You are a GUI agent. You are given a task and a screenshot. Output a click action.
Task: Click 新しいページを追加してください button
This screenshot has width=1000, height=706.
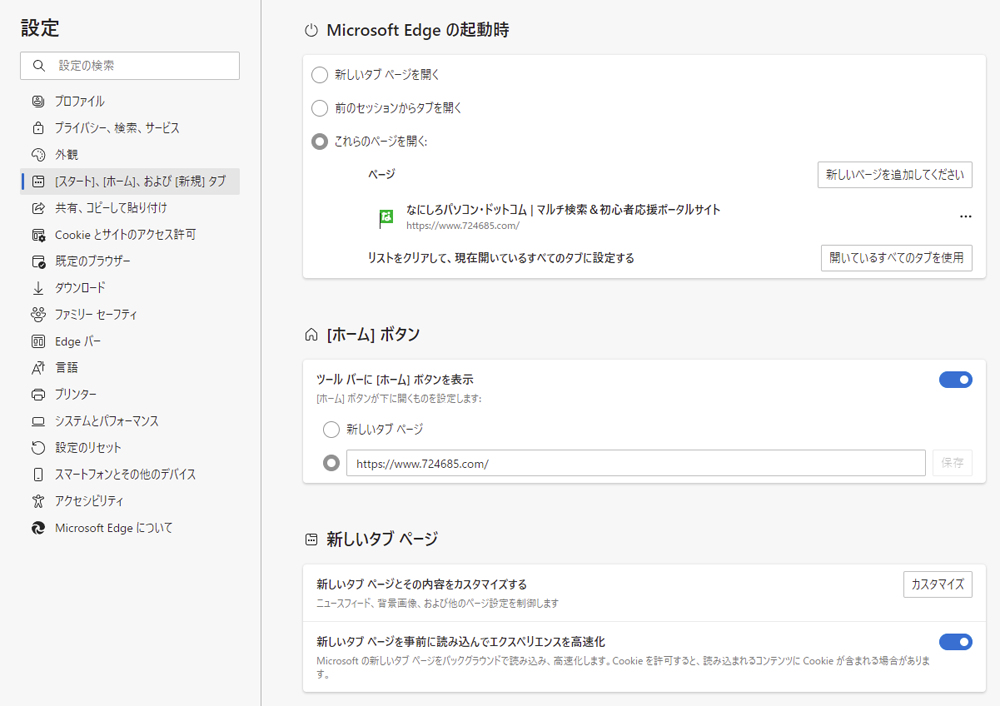[x=895, y=175]
